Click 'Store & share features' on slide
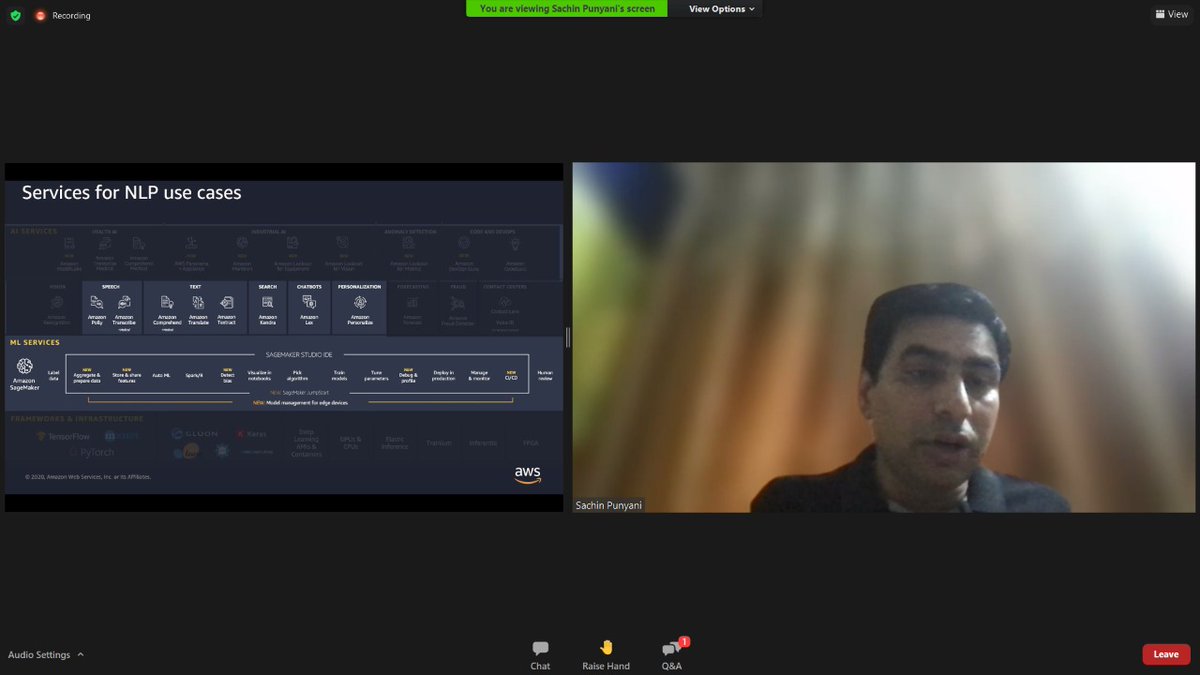Image resolution: width=1200 pixels, height=675 pixels. (126, 376)
